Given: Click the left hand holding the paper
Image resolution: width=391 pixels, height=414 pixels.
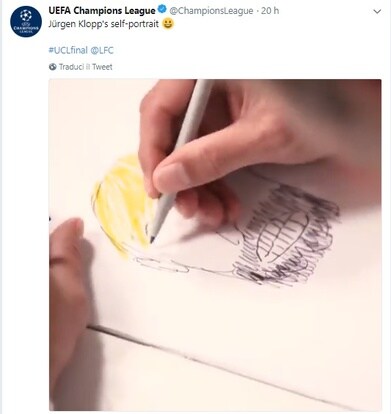Looking at the screenshot, I should pos(68,300).
